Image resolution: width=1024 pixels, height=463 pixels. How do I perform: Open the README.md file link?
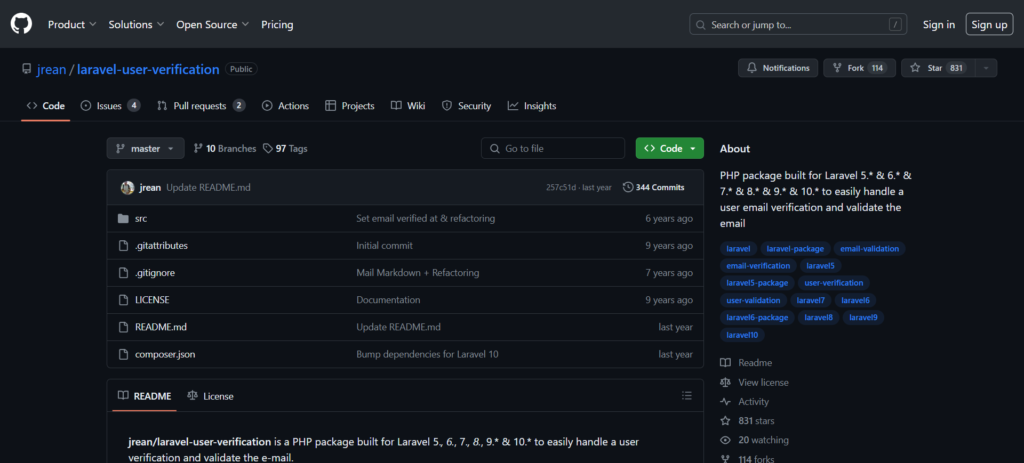(x=161, y=327)
